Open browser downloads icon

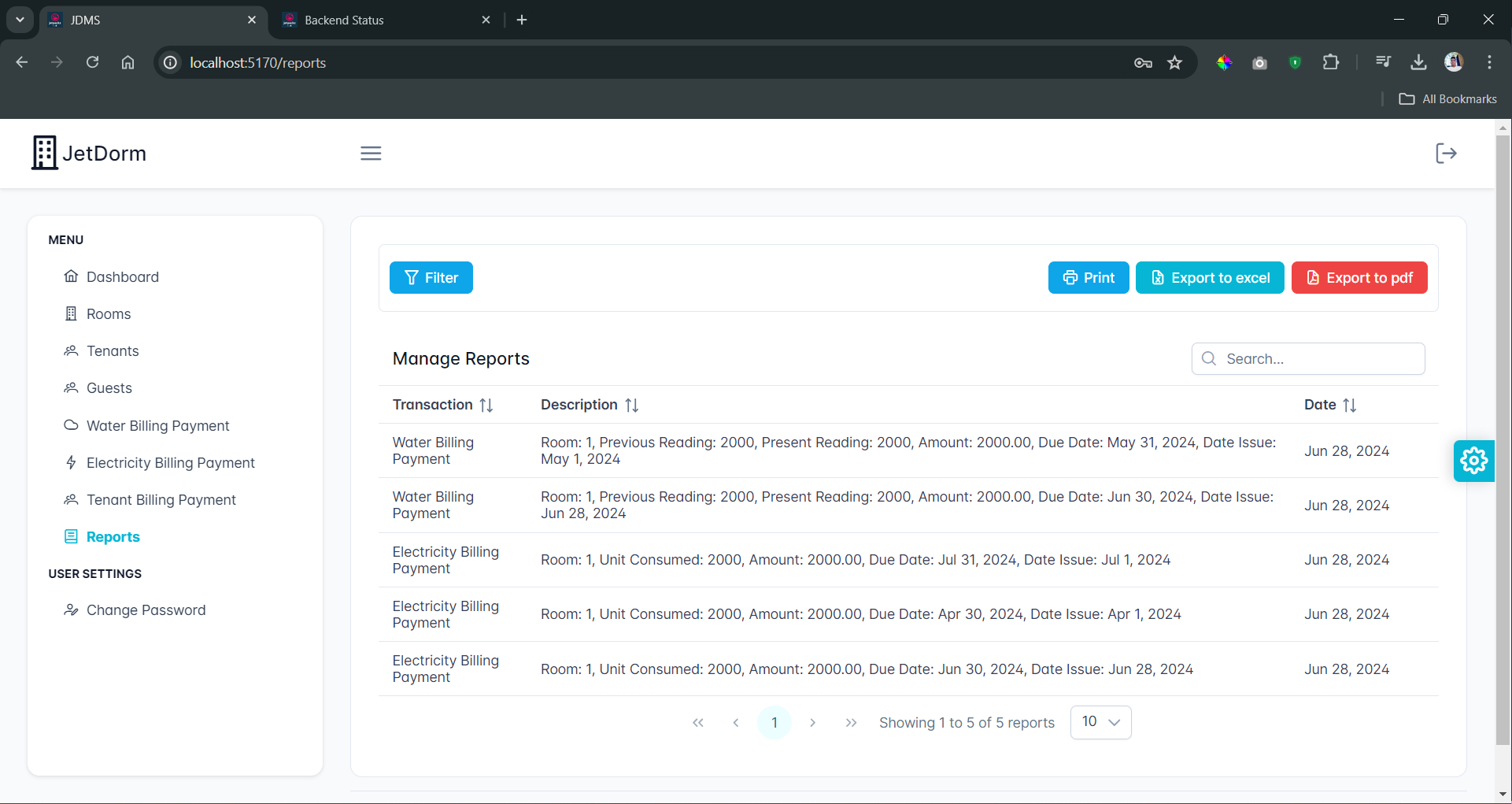pos(1418,62)
